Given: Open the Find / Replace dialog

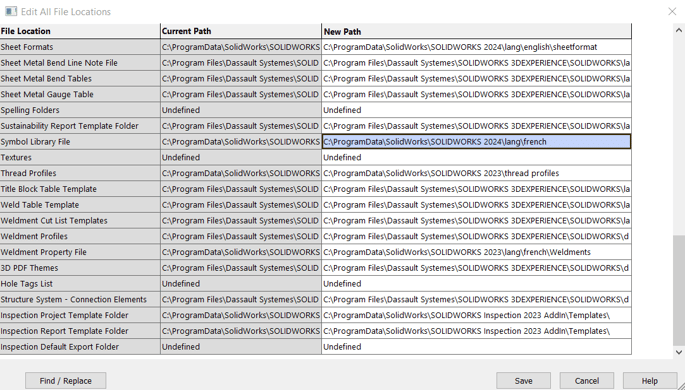Looking at the screenshot, I should pyautogui.click(x=66, y=380).
